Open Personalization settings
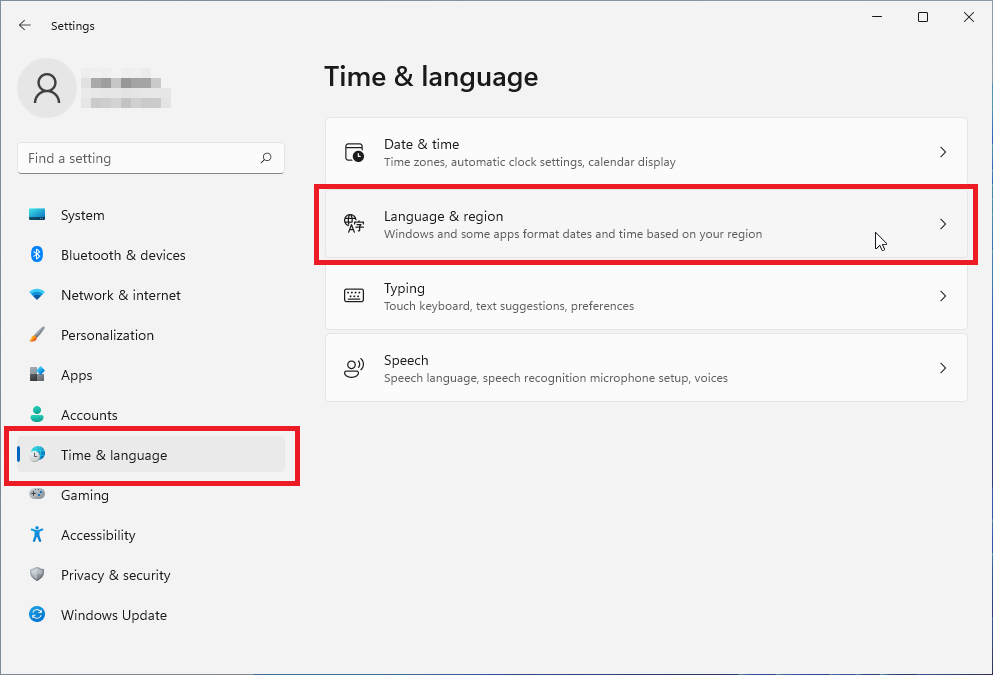The height and width of the screenshot is (675, 993). tap(151, 334)
